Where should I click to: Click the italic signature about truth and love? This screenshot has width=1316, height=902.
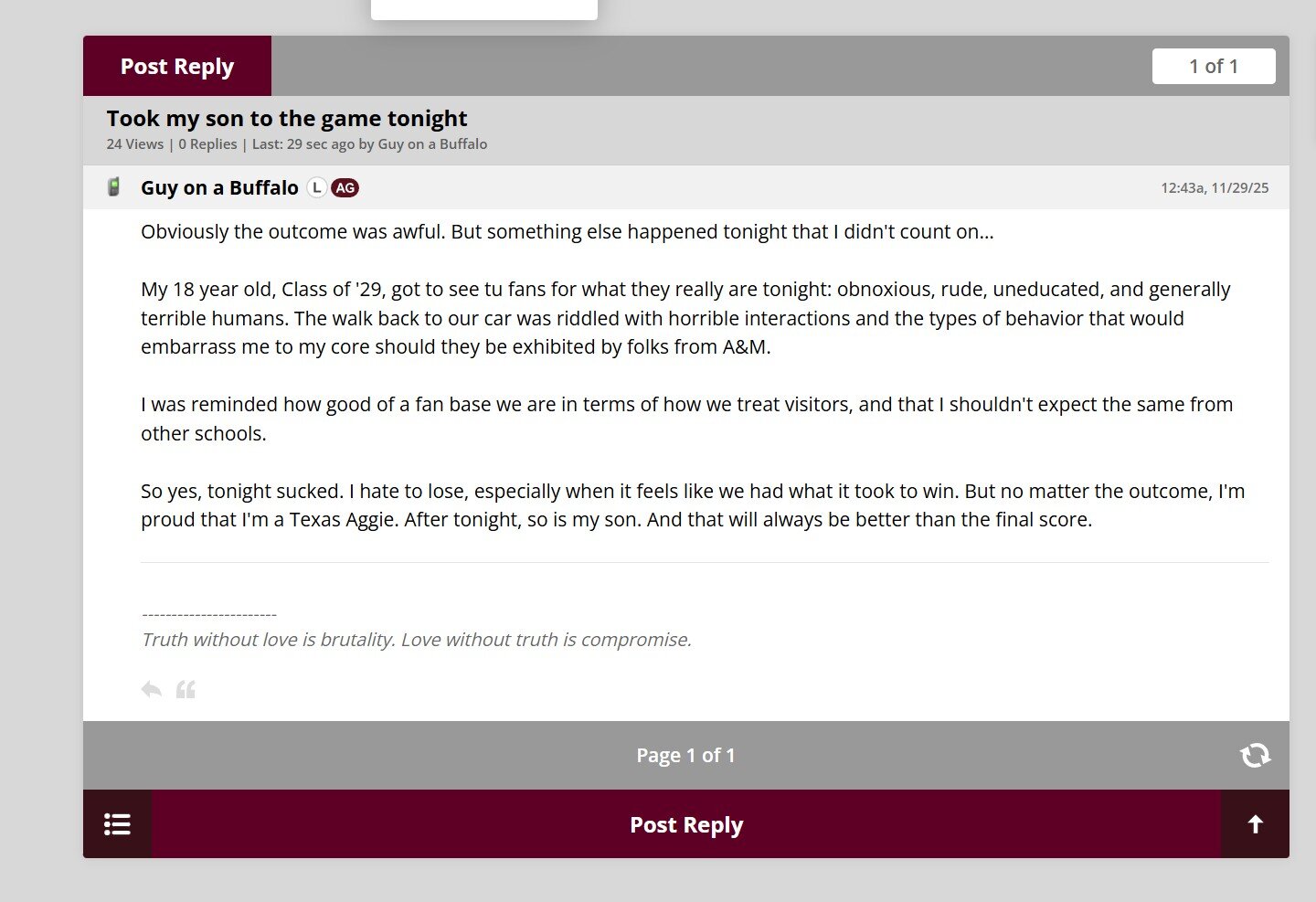[416, 640]
